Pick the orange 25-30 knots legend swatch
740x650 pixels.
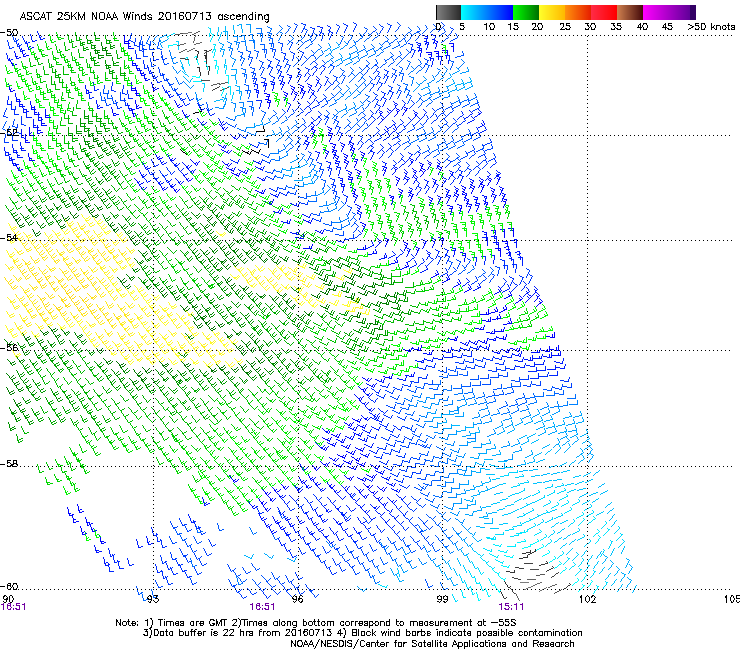pos(578,12)
